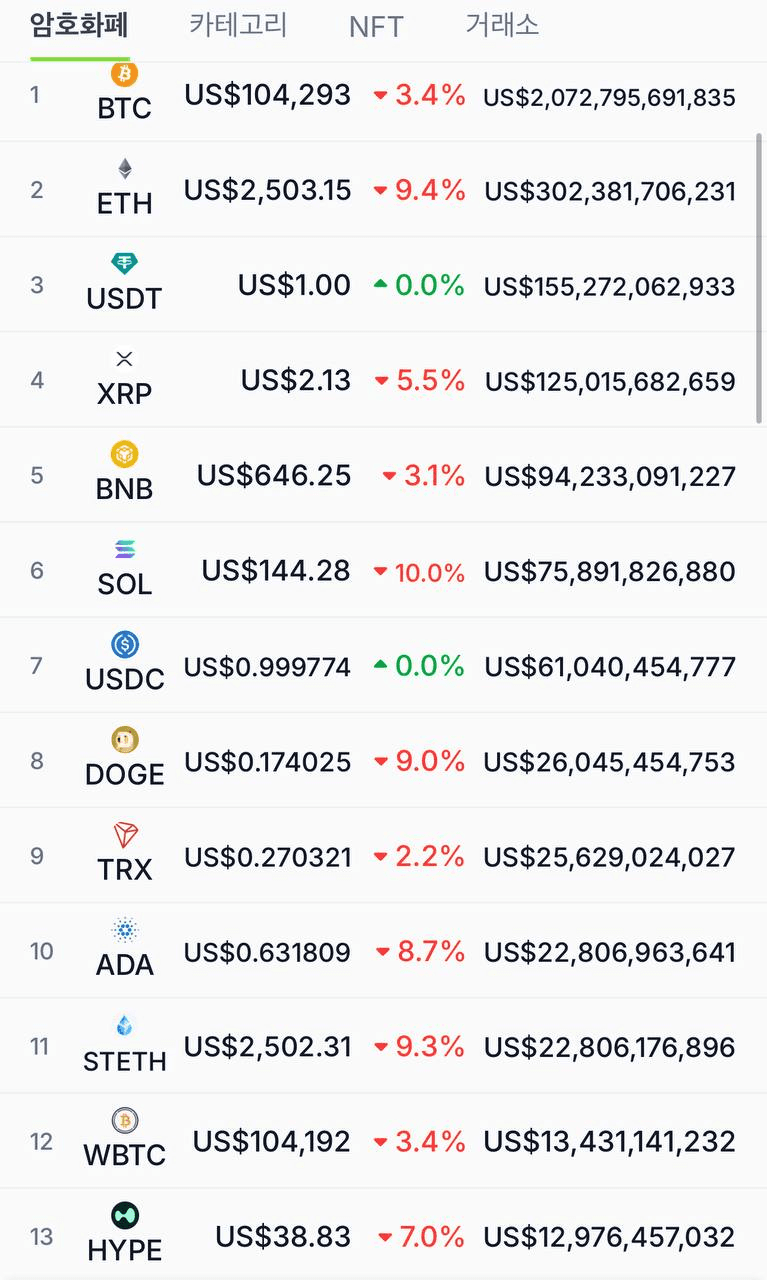Click the TRON TRX icon
This screenshot has height=1280, width=767.
tap(125, 835)
